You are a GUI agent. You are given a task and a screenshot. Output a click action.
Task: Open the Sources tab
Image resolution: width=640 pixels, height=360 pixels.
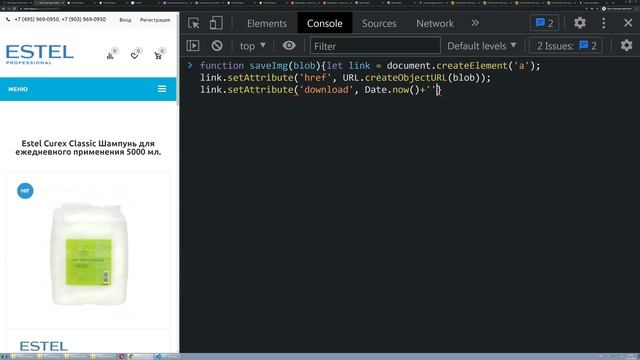[379, 23]
